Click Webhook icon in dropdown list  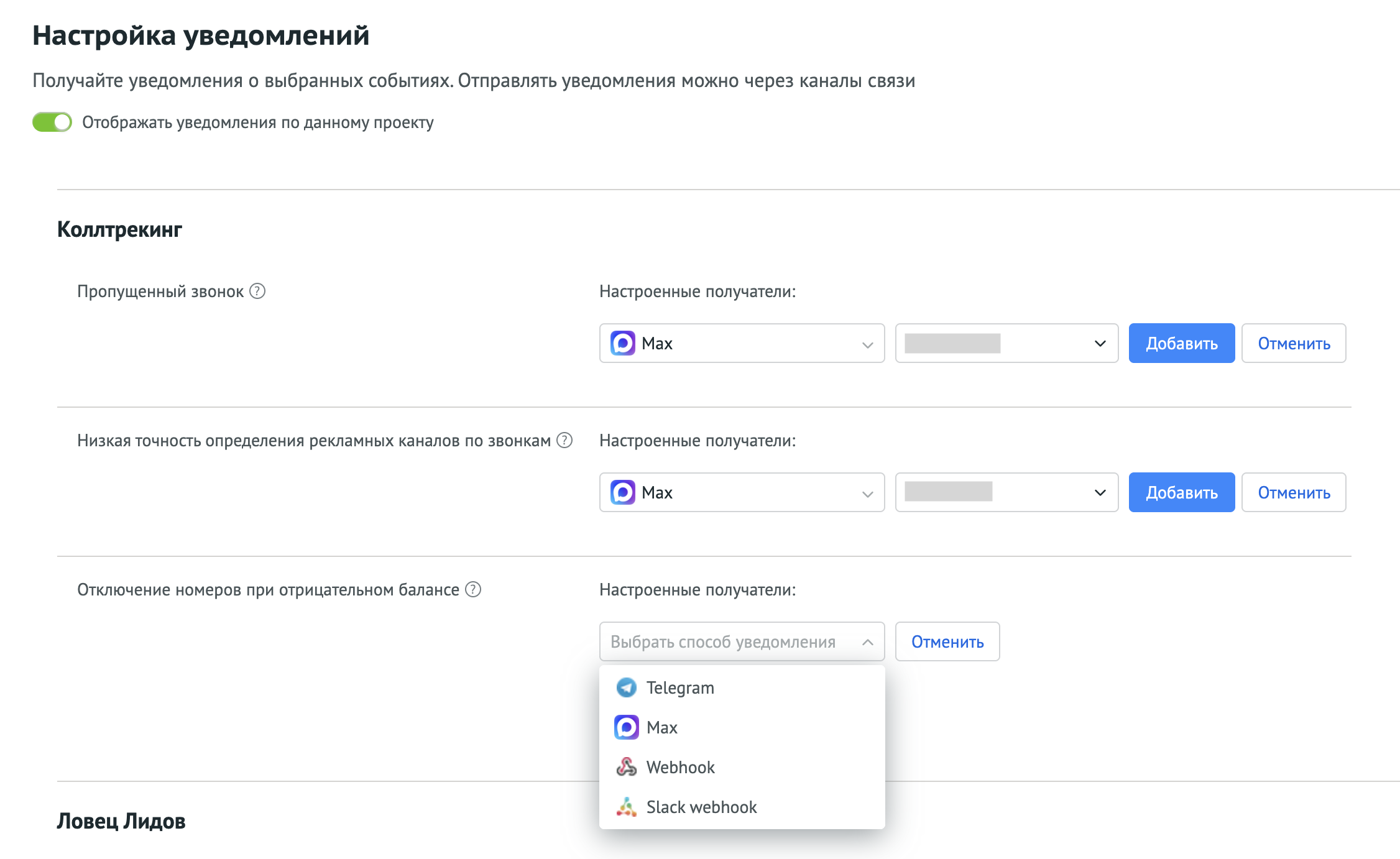pyautogui.click(x=626, y=767)
